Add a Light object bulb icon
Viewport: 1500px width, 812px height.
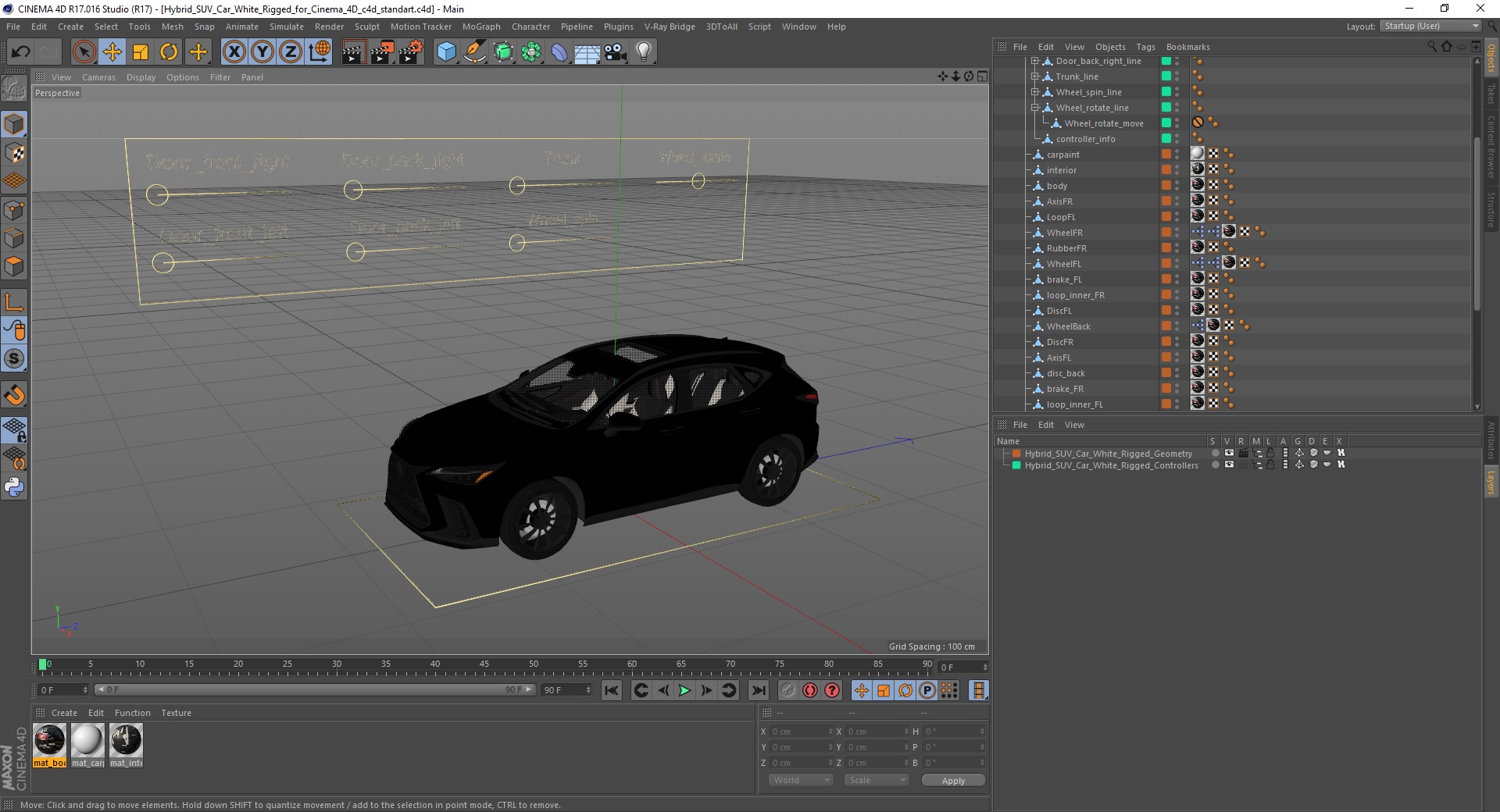(644, 52)
